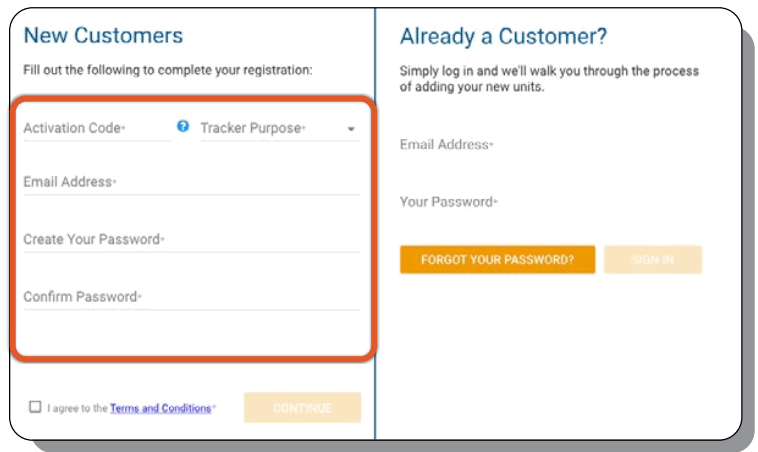Select the Create Your Password field

[190, 240]
